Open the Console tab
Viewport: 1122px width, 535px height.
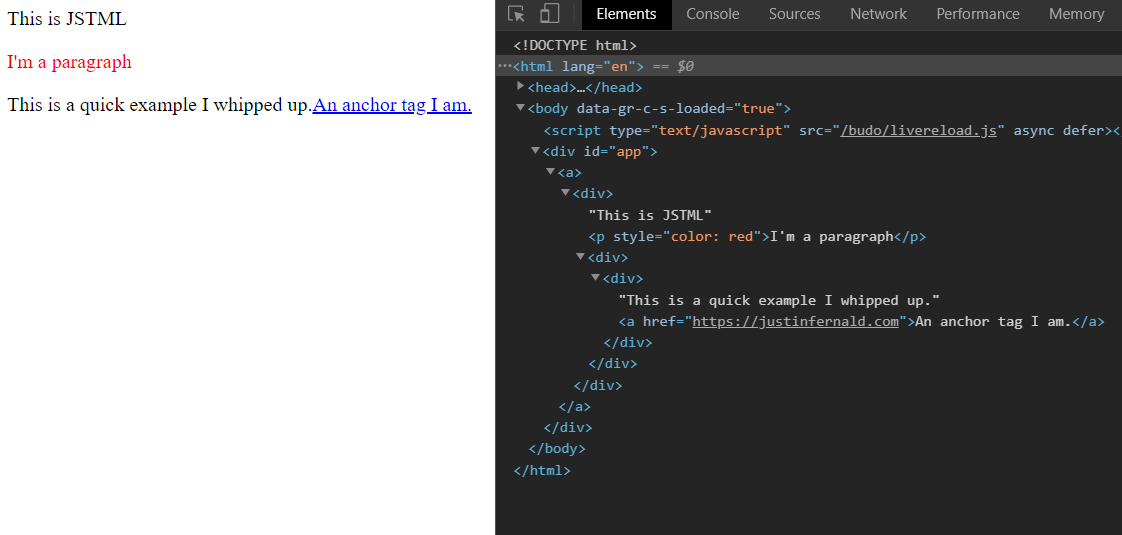tap(713, 14)
